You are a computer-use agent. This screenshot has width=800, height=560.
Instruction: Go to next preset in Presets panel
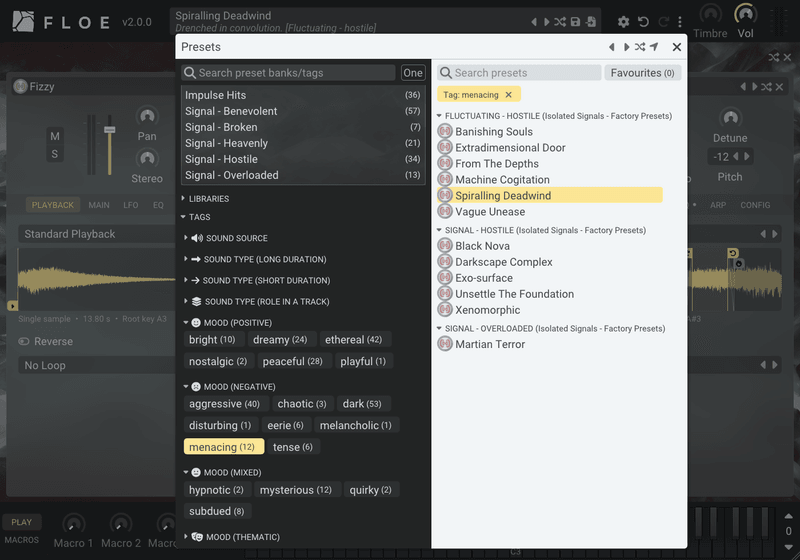[626, 47]
